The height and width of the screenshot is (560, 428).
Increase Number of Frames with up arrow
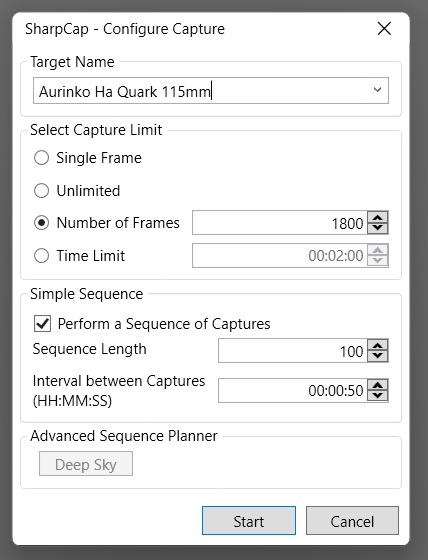pos(378,217)
